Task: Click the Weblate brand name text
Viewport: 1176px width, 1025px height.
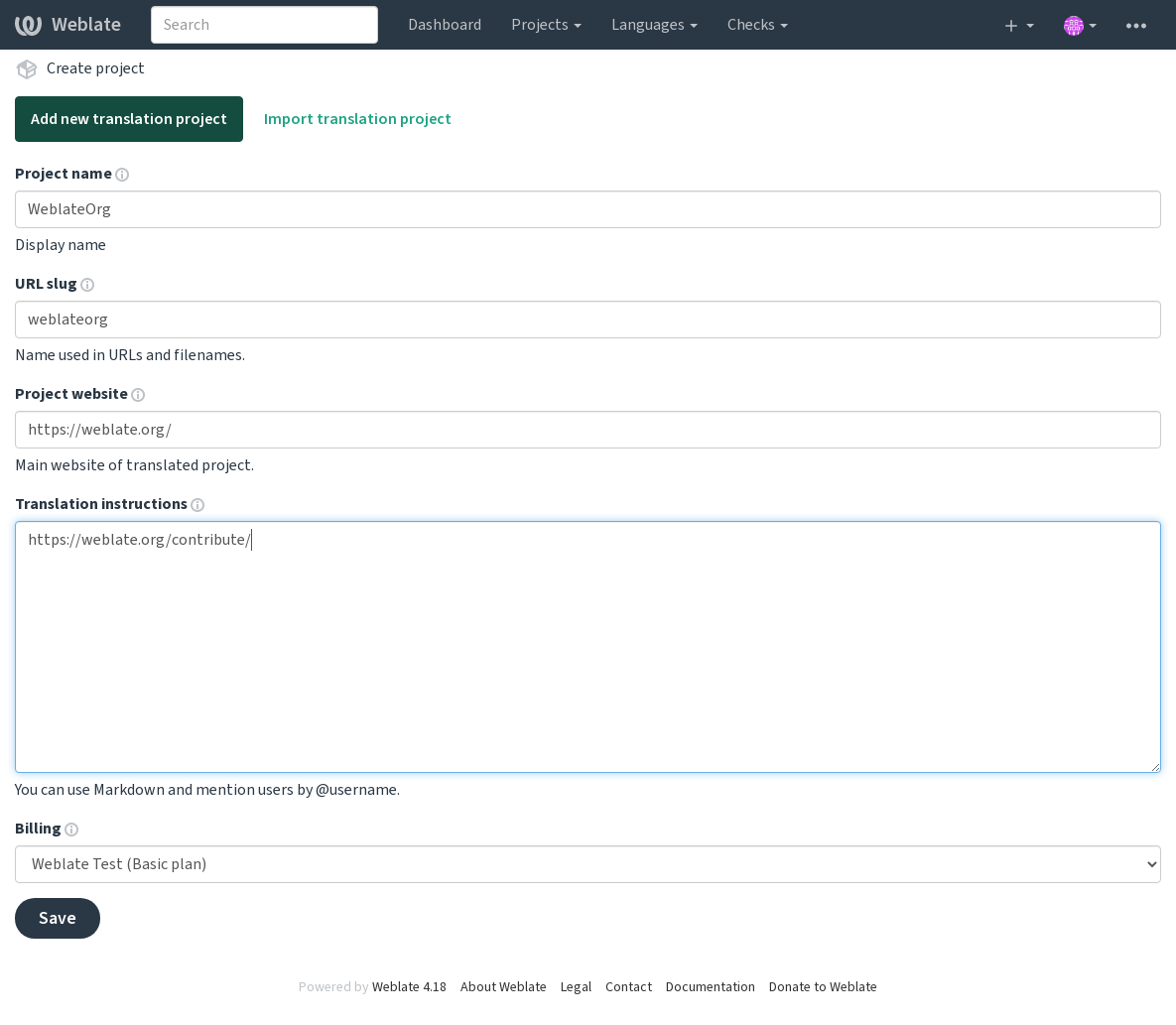Action: [86, 25]
